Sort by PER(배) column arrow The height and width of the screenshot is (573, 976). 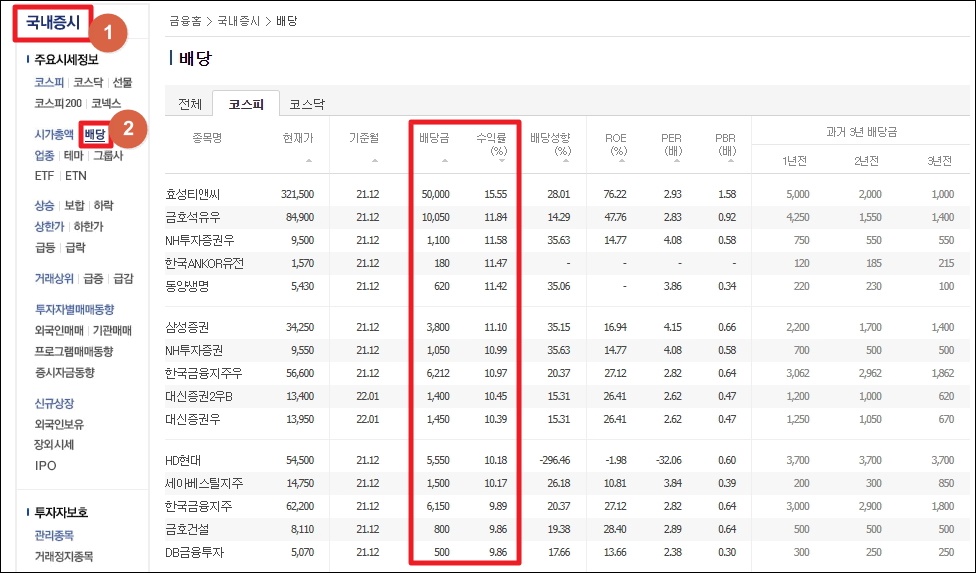tap(677, 161)
